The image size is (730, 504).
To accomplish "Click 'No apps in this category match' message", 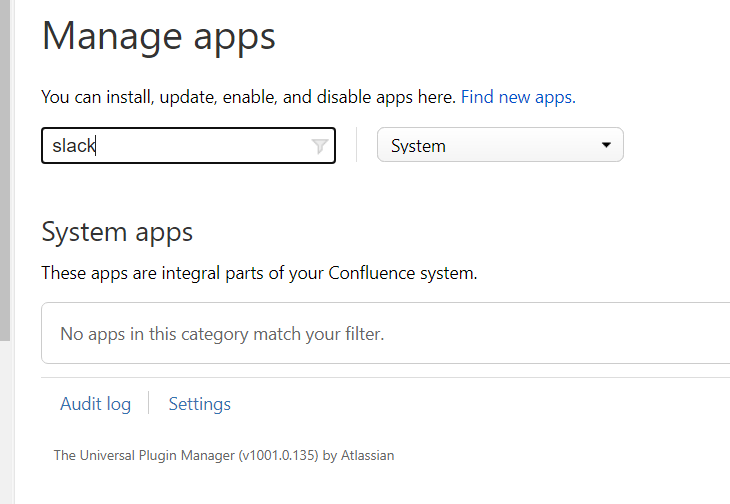I will (222, 334).
